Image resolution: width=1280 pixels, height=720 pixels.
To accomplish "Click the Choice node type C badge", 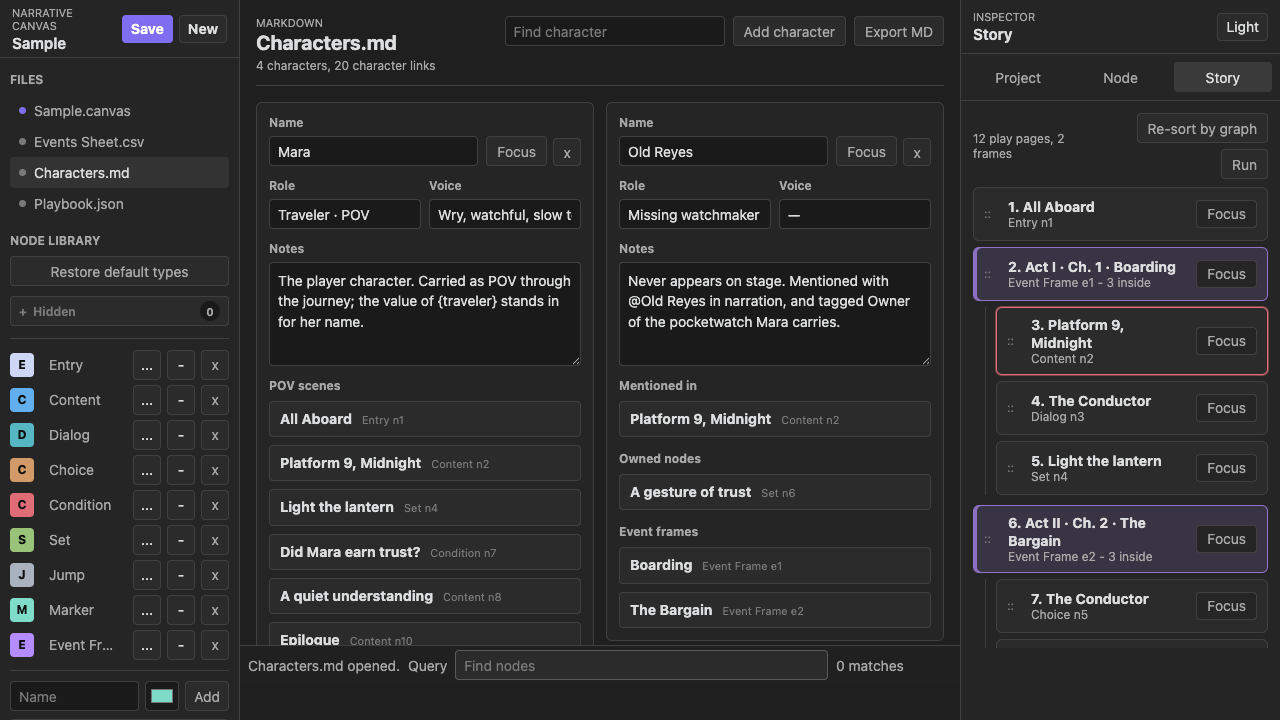I will [x=22, y=470].
